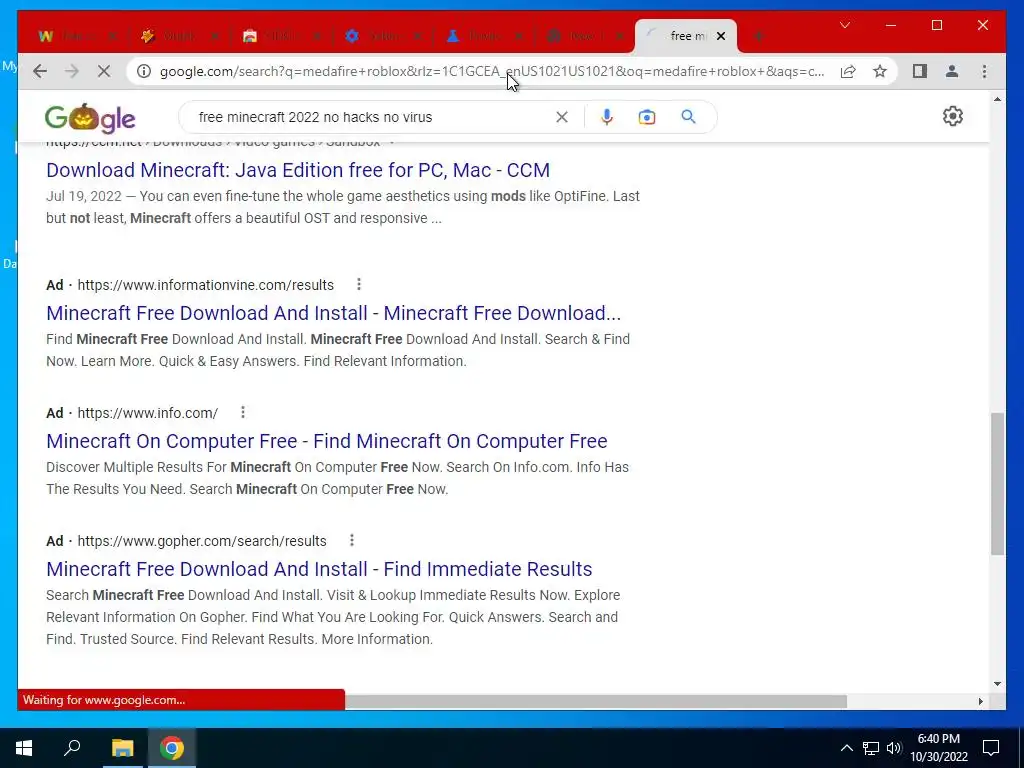The height and width of the screenshot is (768, 1024).
Task: Switch to the Chrome Web Store tab
Action: 282,36
